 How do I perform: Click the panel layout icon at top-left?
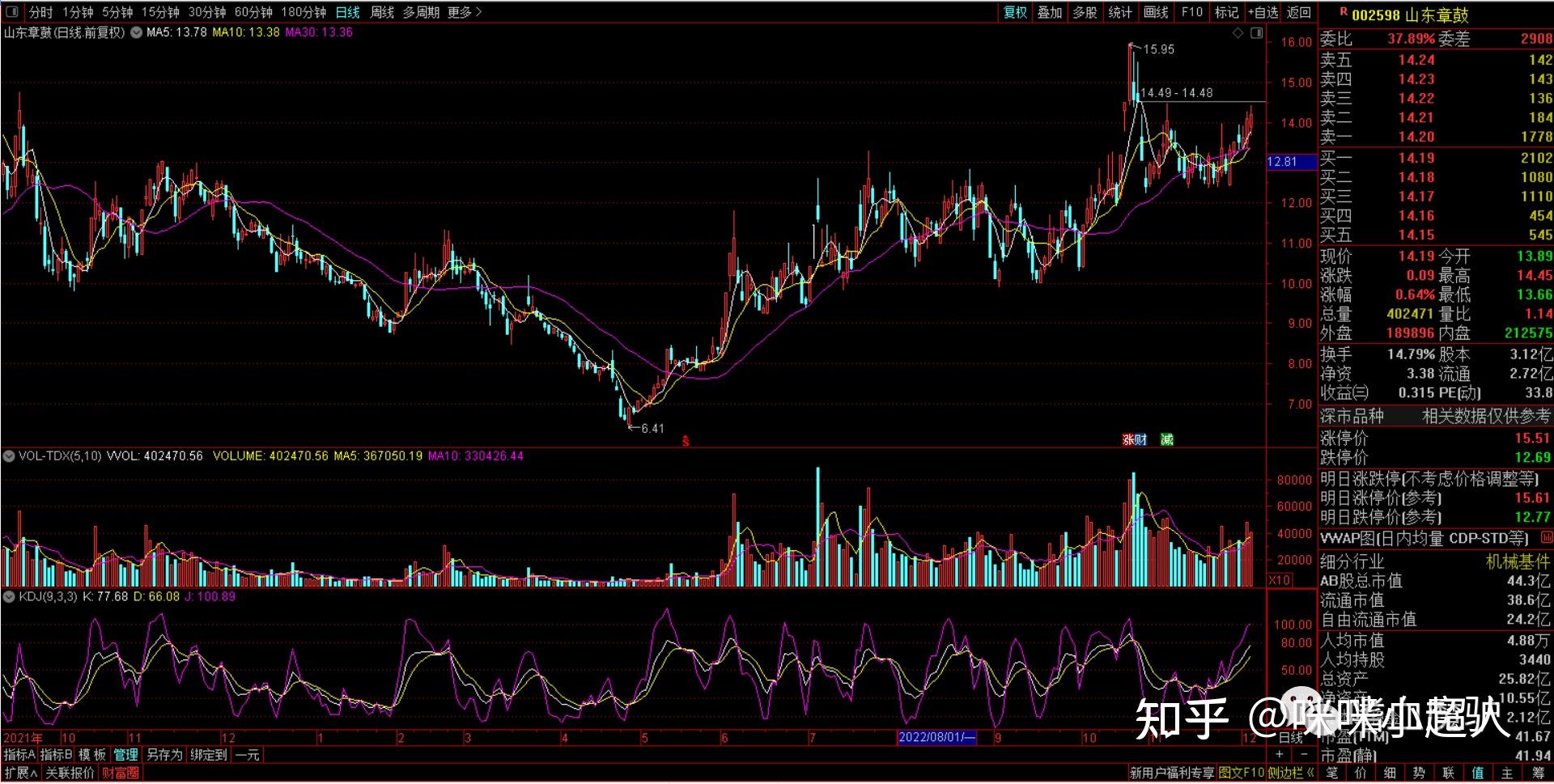pos(11,12)
